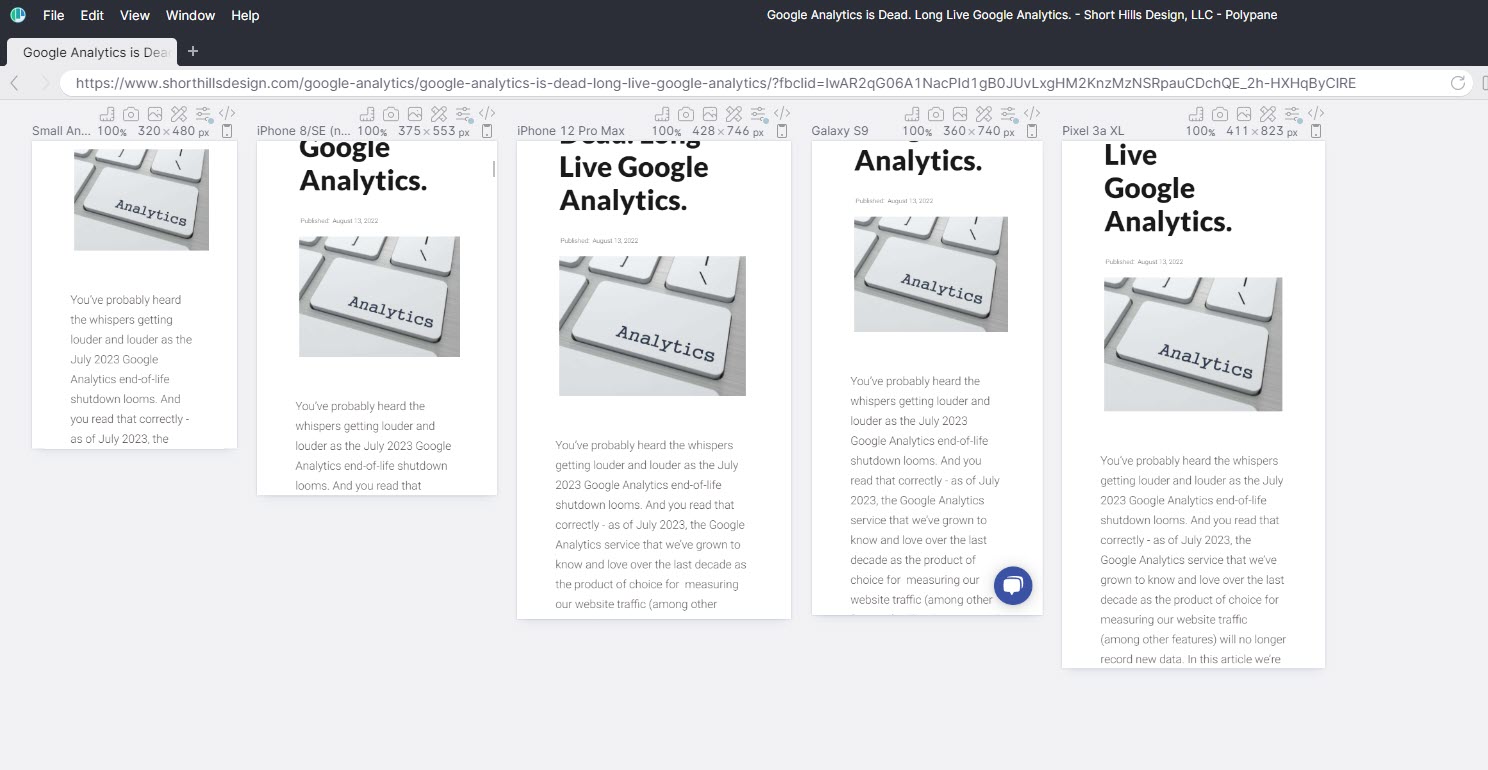The height and width of the screenshot is (770, 1488).
Task: Open the View menu
Action: click(x=134, y=15)
